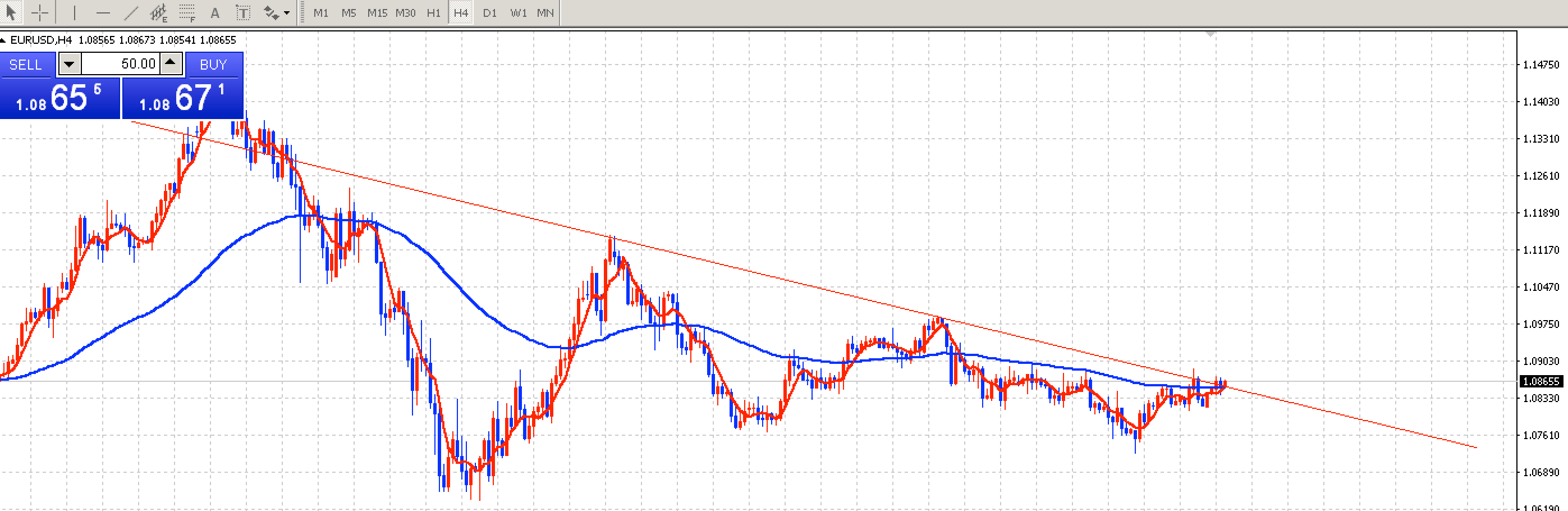
Task: Click the SELL button
Action: pyautogui.click(x=26, y=65)
